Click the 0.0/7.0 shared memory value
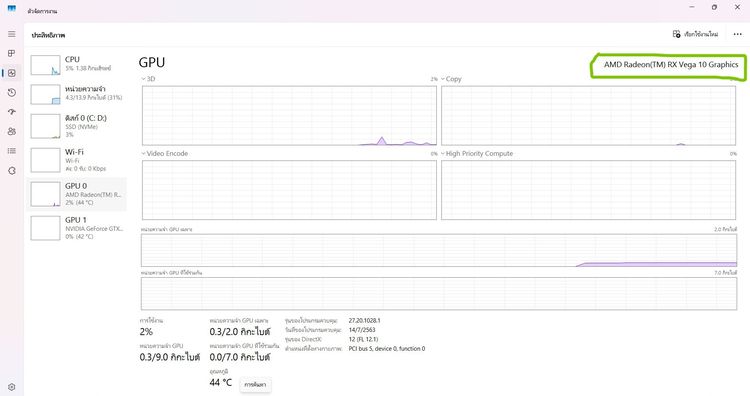The image size is (750, 396). [240, 357]
